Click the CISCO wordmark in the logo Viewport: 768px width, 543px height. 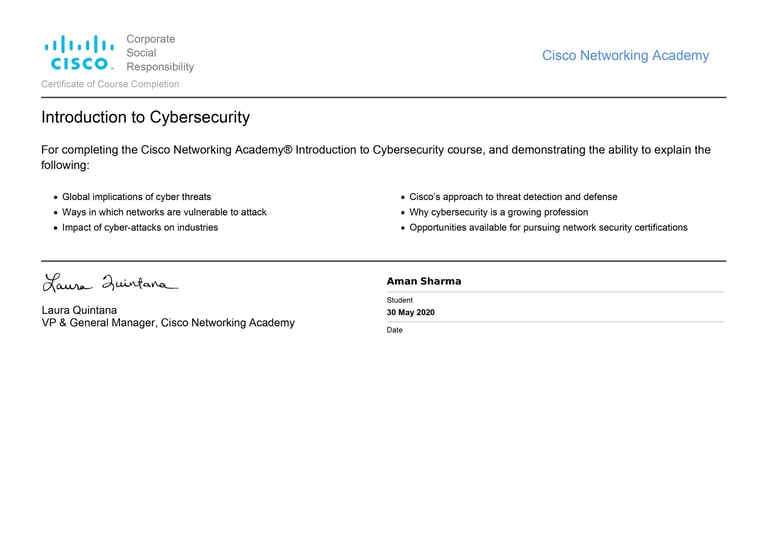click(x=79, y=64)
